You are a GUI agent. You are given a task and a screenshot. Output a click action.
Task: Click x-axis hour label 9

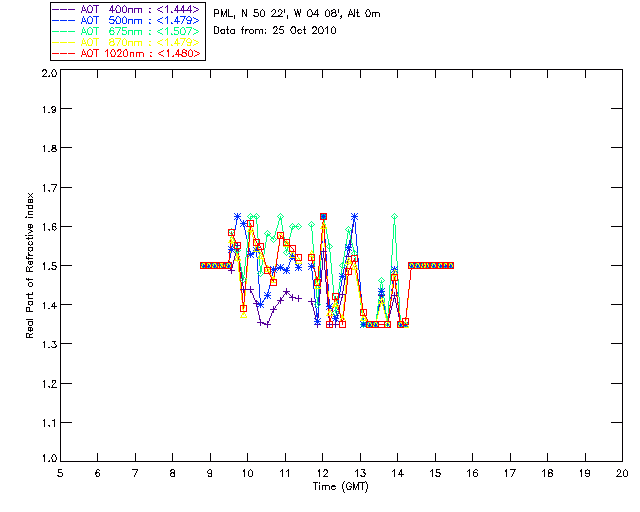pyautogui.click(x=210, y=473)
